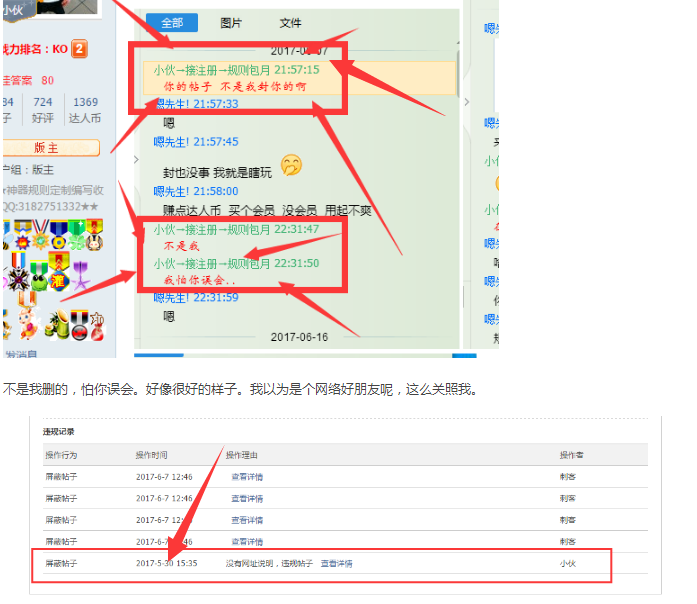Click the blue horizontal scrollbar under chat
697x604 pixels.
[x=159, y=355]
